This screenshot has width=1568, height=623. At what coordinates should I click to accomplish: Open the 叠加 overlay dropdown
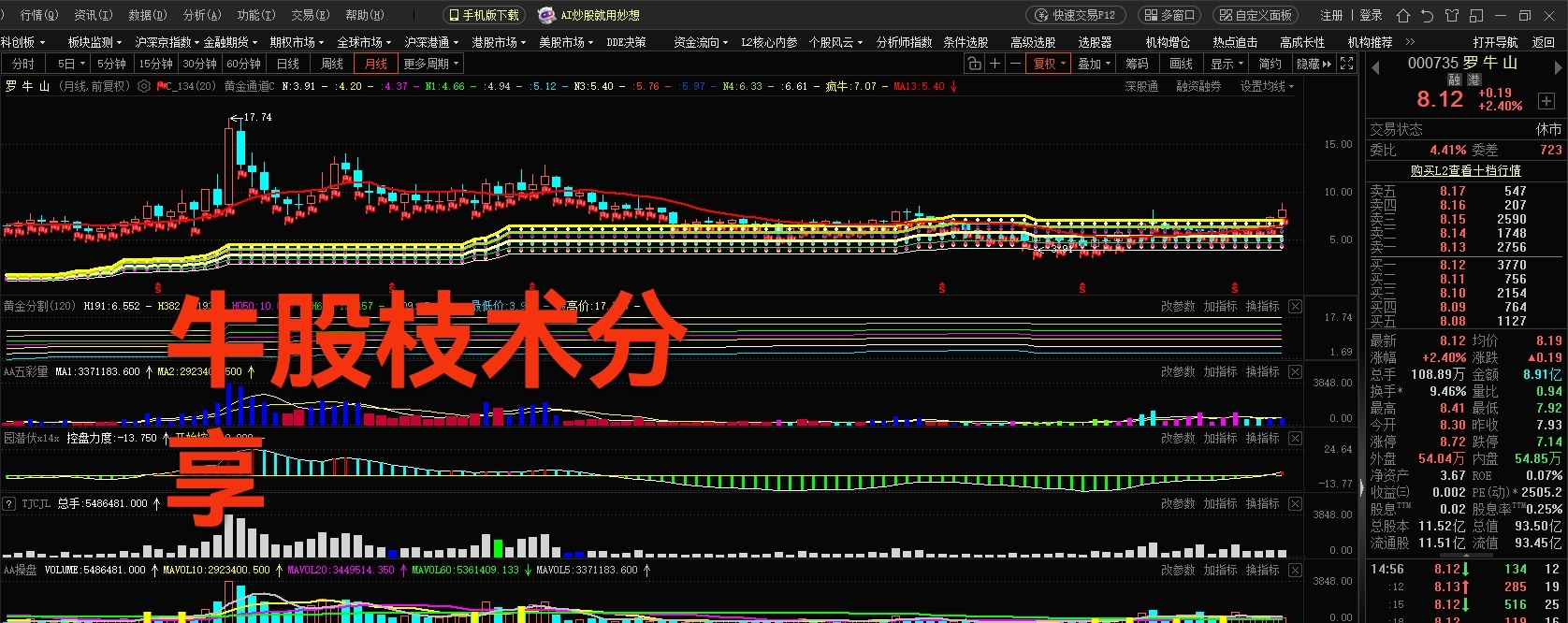click(x=1094, y=64)
